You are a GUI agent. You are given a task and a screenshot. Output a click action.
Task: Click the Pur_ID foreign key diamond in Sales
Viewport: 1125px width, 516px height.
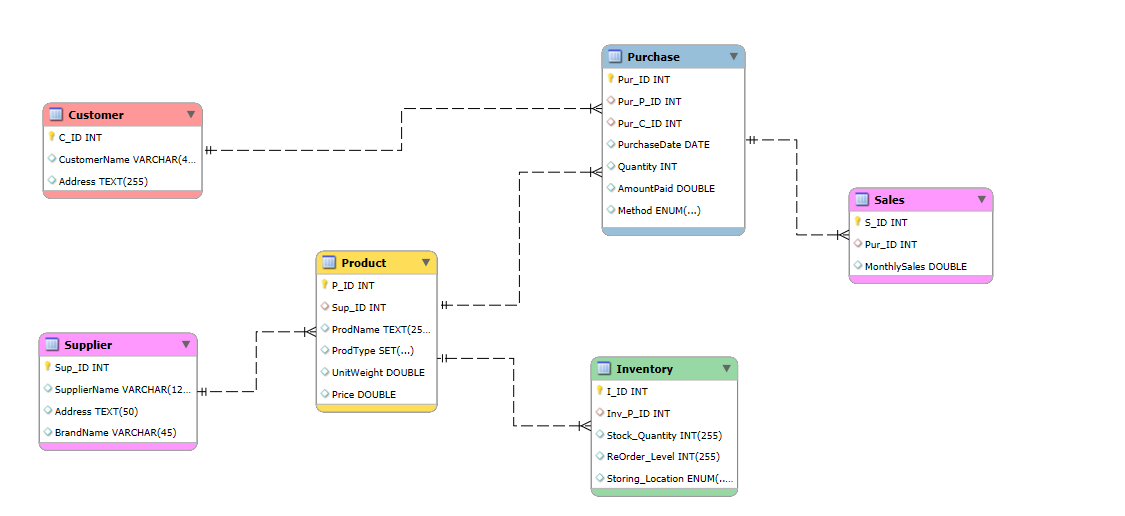coord(857,244)
